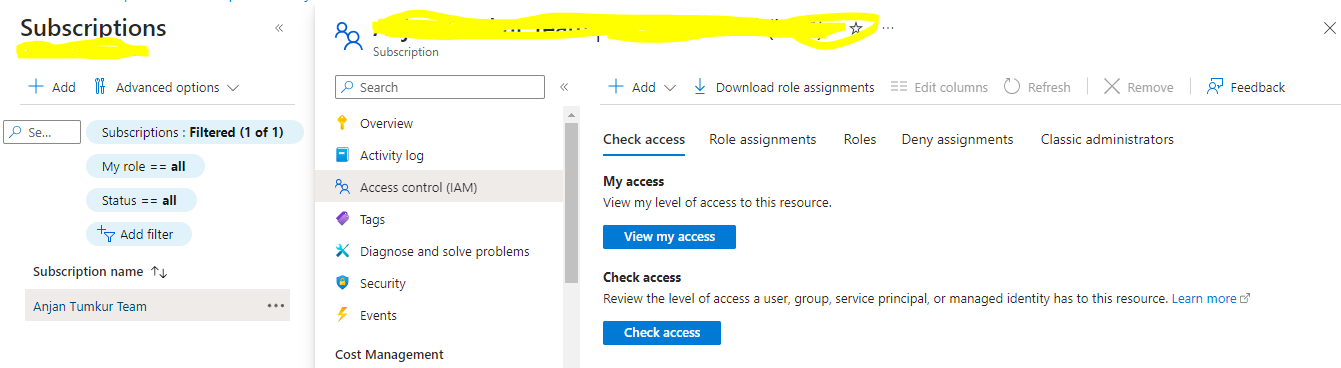Click the Security shield icon
This screenshot has height=368, width=1341.
coord(342,283)
